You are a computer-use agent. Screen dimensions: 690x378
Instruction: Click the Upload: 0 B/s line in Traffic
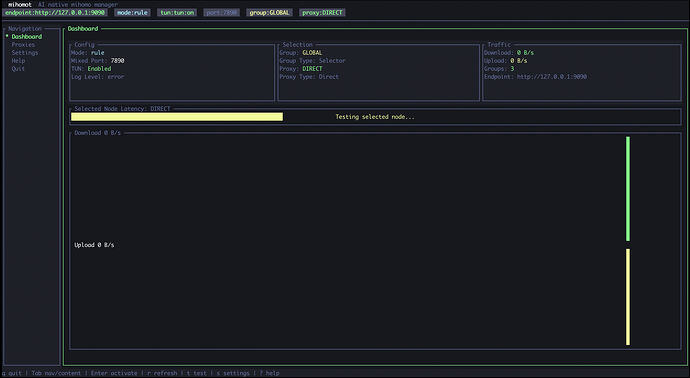click(506, 61)
